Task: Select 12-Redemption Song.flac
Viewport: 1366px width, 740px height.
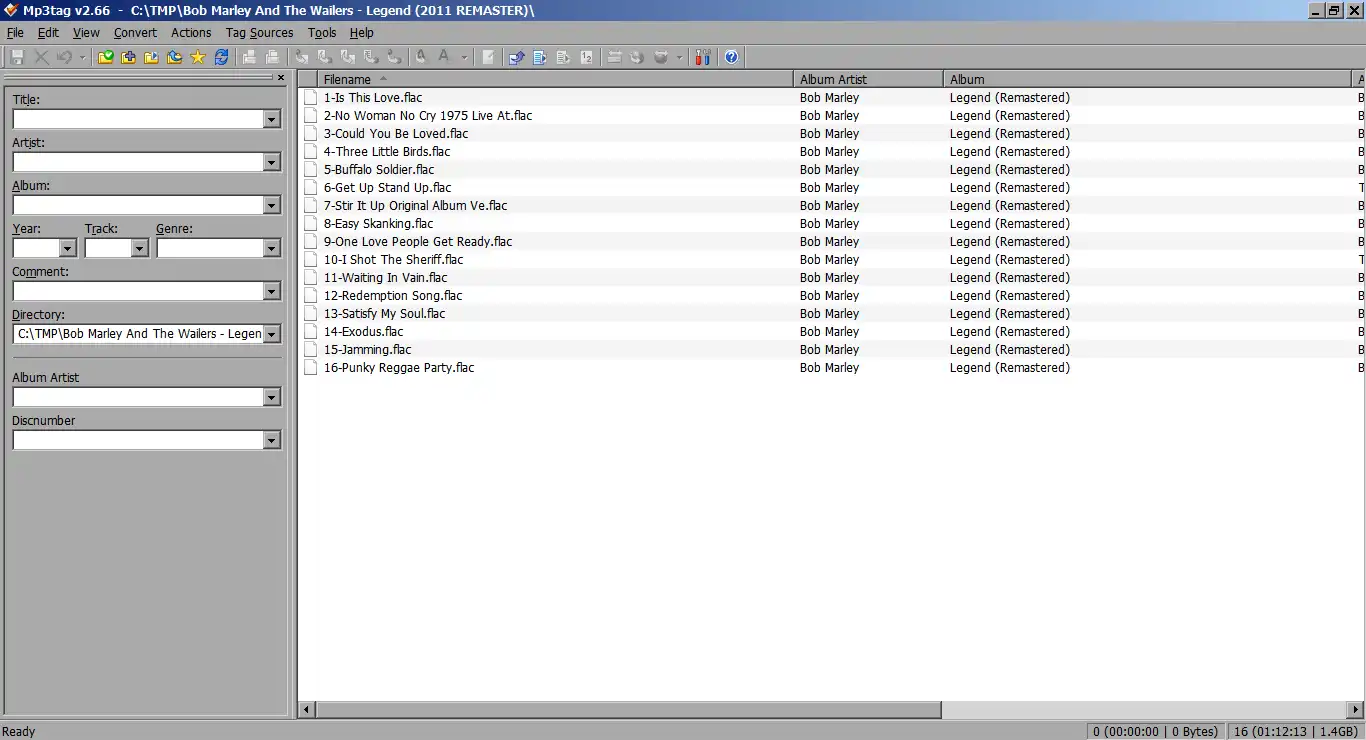Action: pyautogui.click(x=393, y=296)
